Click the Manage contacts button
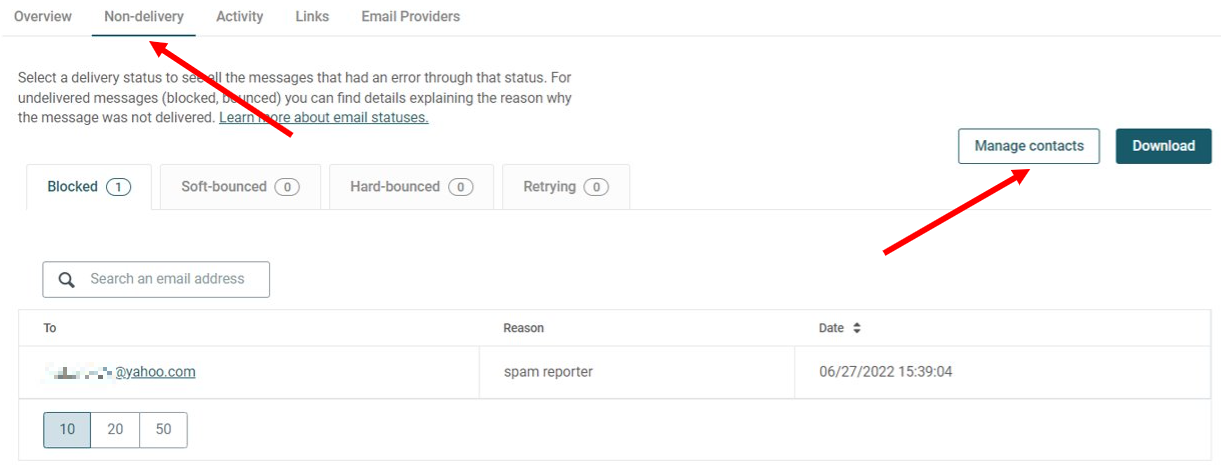Image resolution: width=1221 pixels, height=472 pixels. [x=1029, y=146]
